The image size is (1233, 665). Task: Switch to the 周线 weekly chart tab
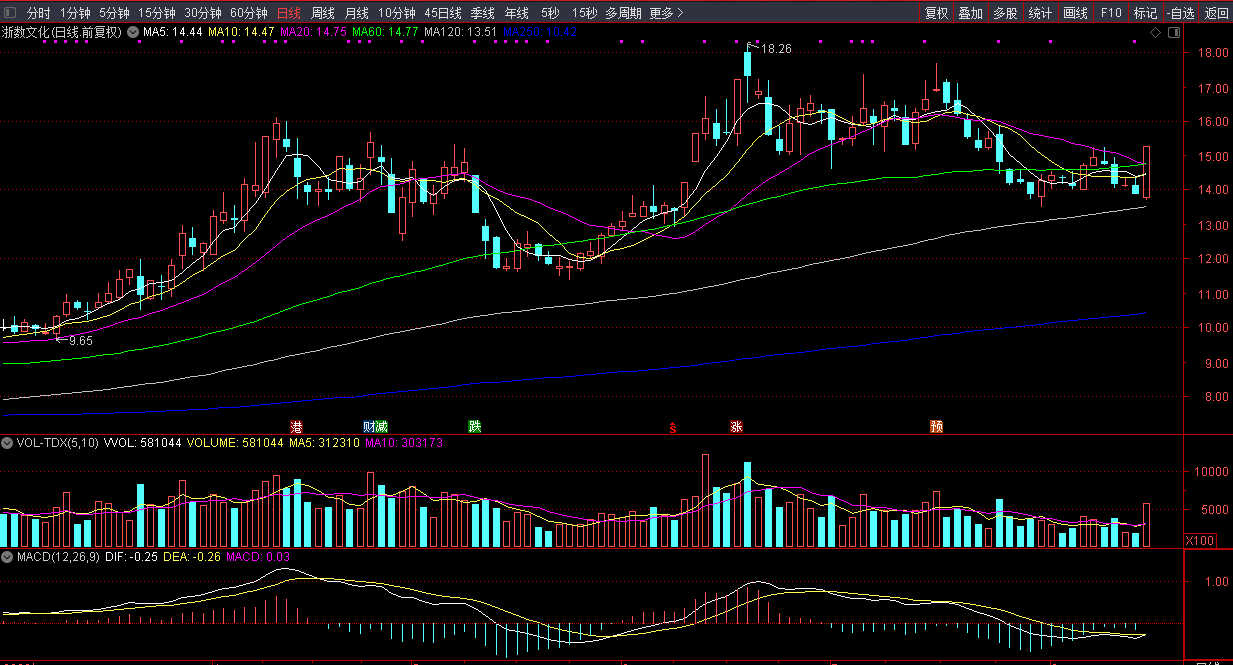click(323, 13)
